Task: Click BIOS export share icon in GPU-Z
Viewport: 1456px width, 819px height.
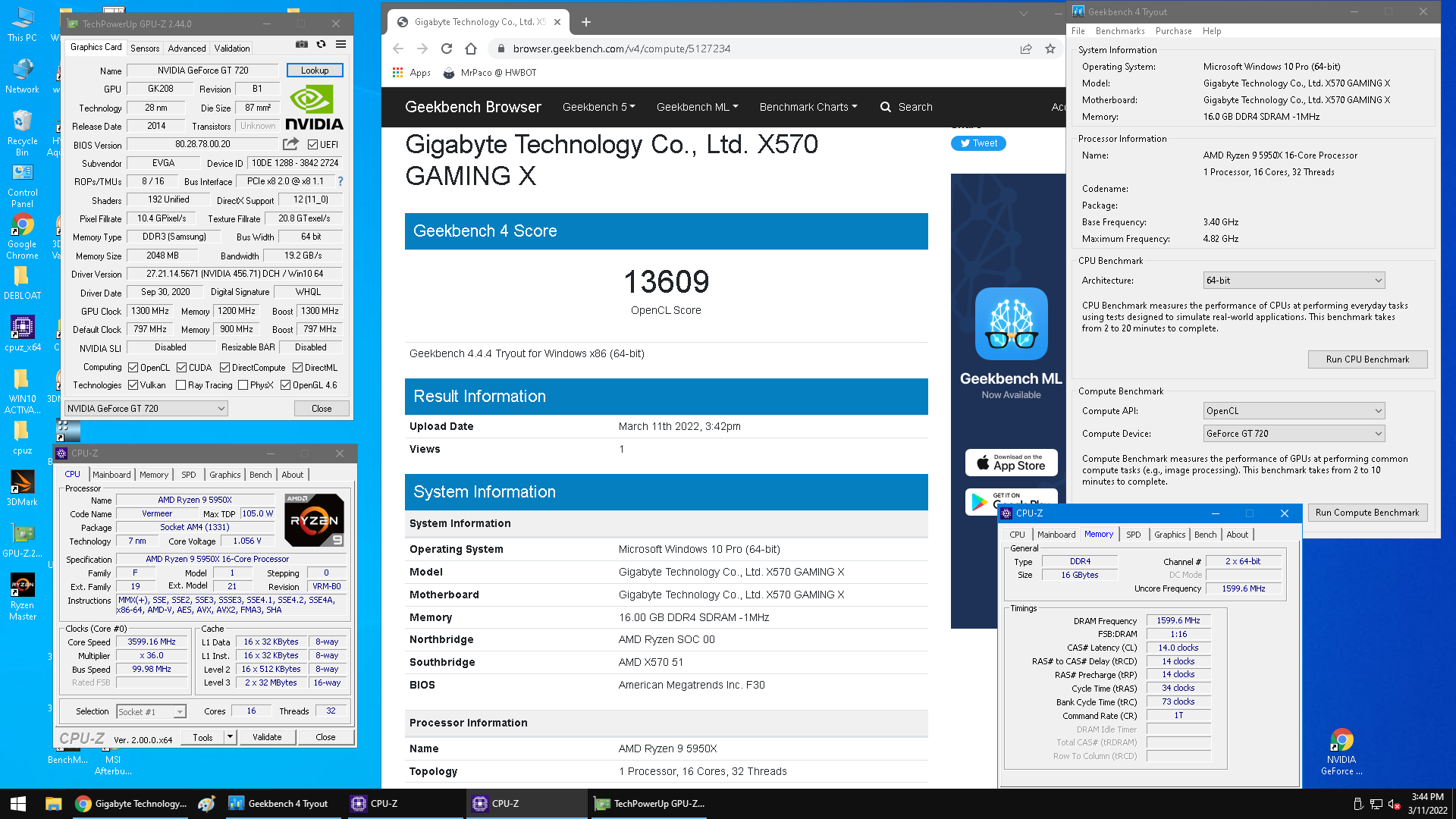Action: point(290,144)
